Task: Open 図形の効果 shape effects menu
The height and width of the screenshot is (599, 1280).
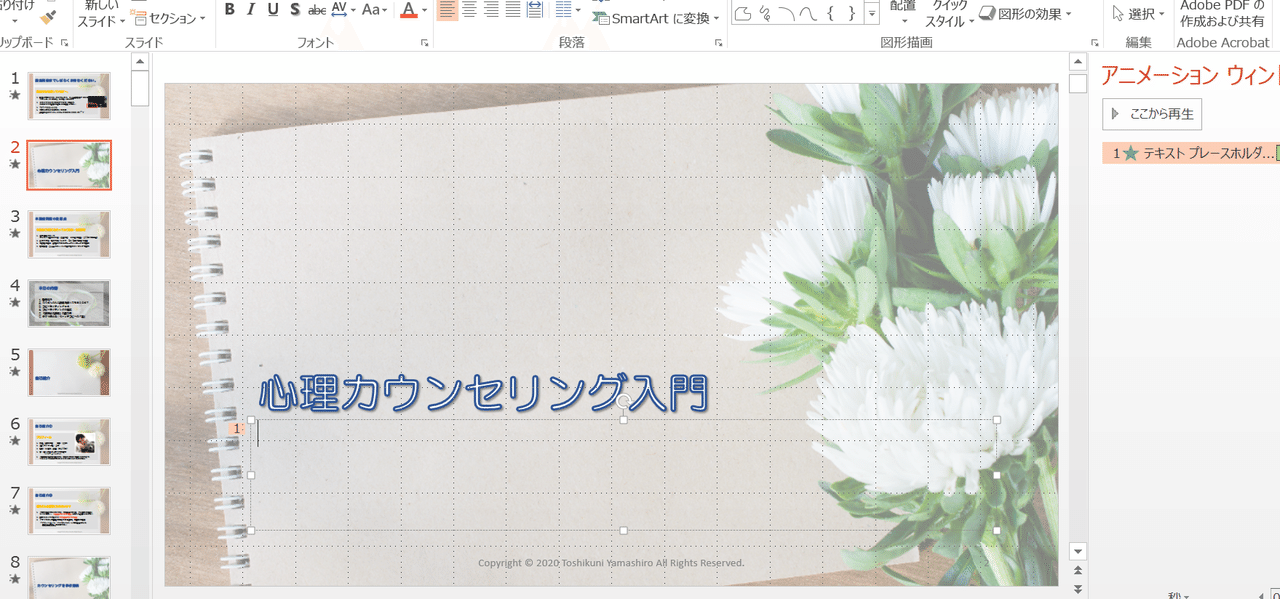Action: [1025, 13]
